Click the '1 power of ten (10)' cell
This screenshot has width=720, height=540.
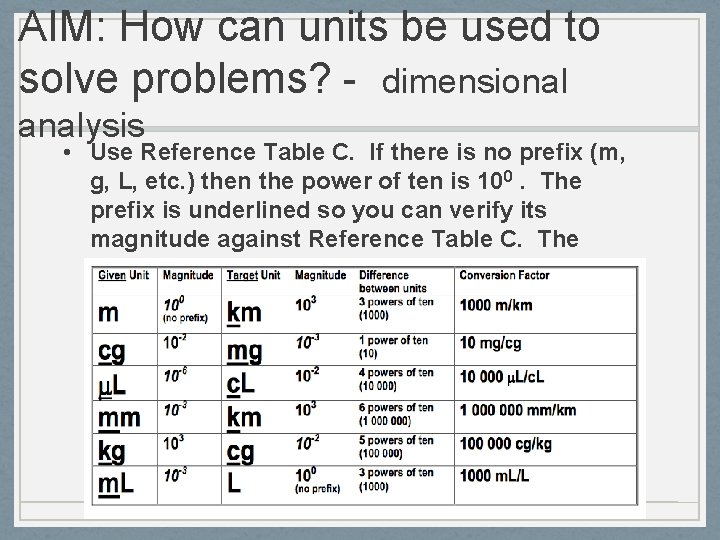click(x=393, y=347)
